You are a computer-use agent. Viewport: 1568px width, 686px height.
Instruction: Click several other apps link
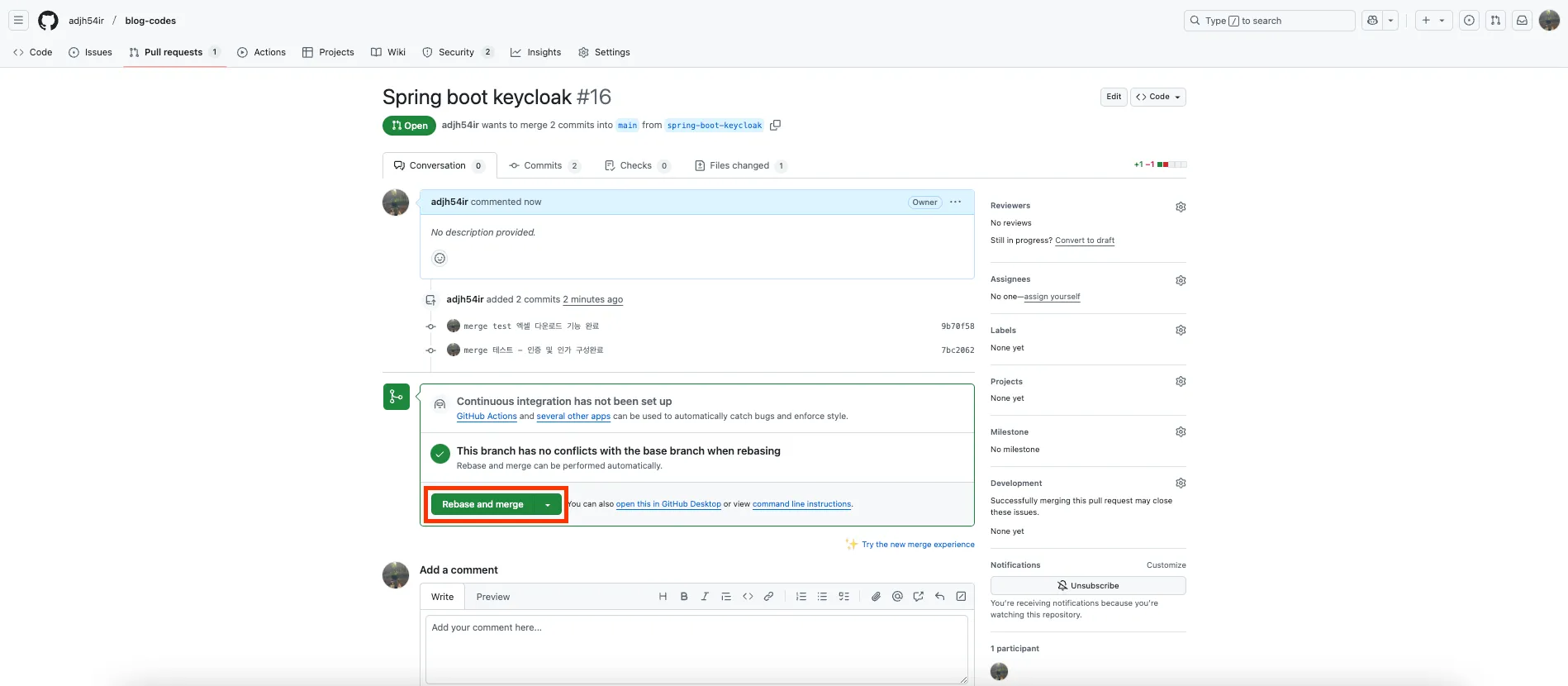click(573, 417)
